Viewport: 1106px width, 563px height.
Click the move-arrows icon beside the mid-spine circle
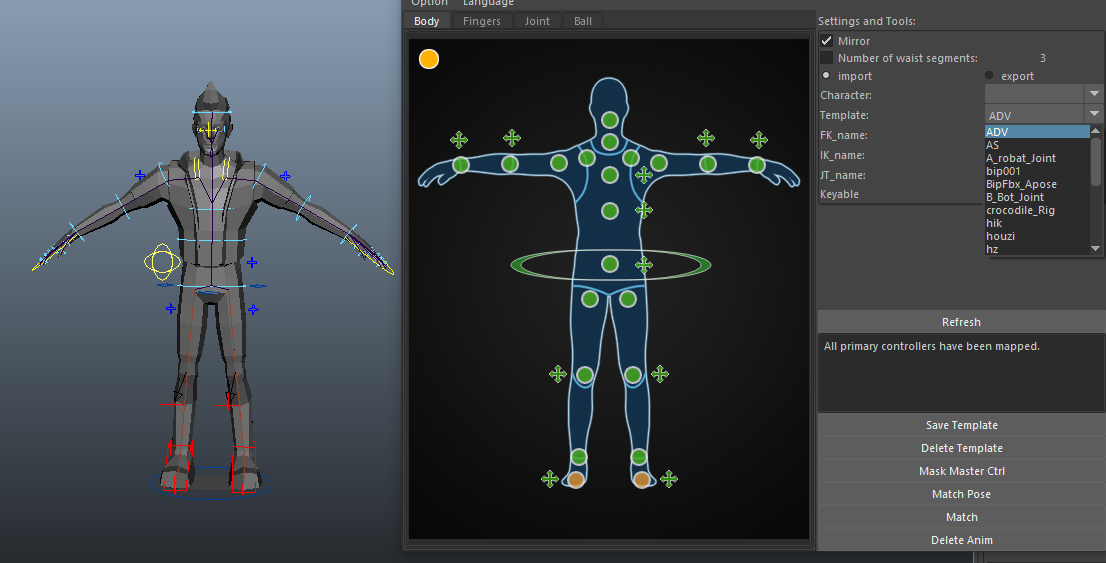643,210
